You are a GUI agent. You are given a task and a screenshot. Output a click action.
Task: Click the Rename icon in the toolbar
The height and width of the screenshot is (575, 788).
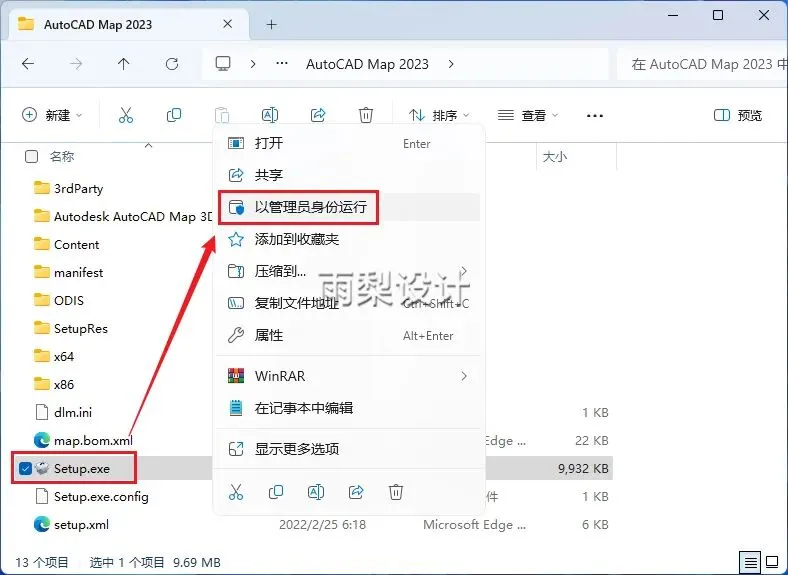[x=270, y=115]
